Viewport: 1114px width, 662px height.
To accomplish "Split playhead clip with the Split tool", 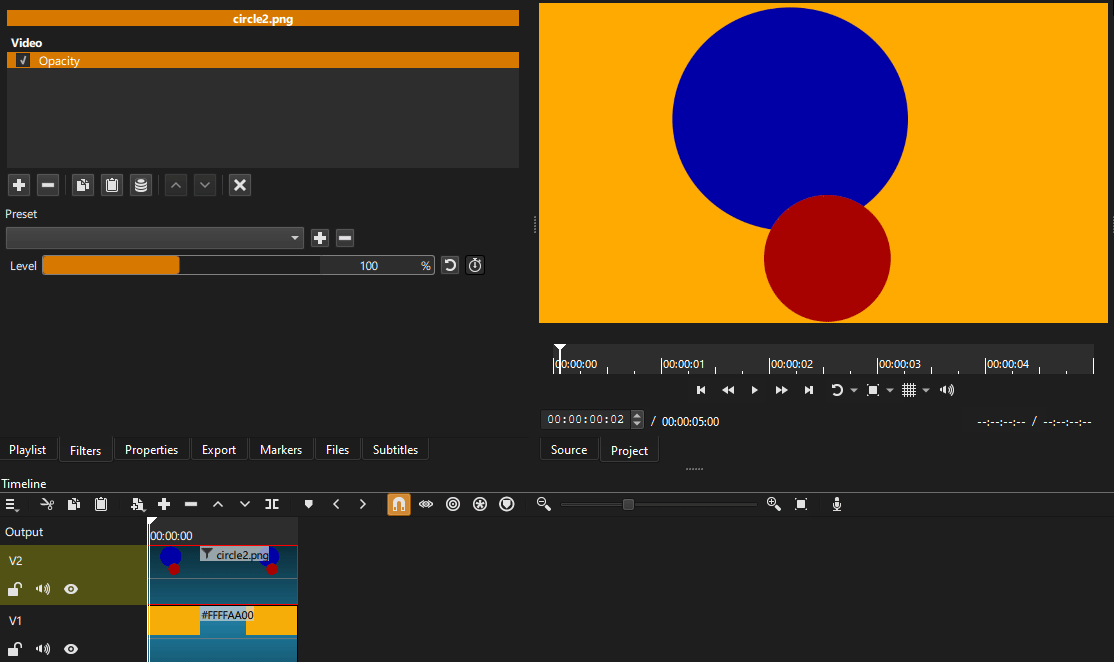I will point(272,504).
